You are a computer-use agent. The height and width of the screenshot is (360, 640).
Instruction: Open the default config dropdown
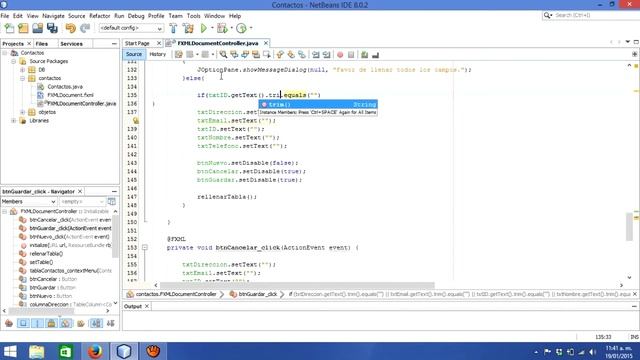click(131, 28)
